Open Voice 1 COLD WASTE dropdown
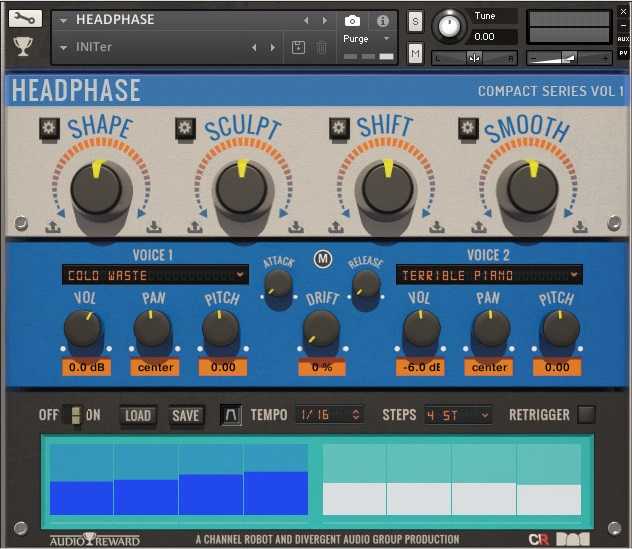This screenshot has width=632, height=549. (x=154, y=275)
